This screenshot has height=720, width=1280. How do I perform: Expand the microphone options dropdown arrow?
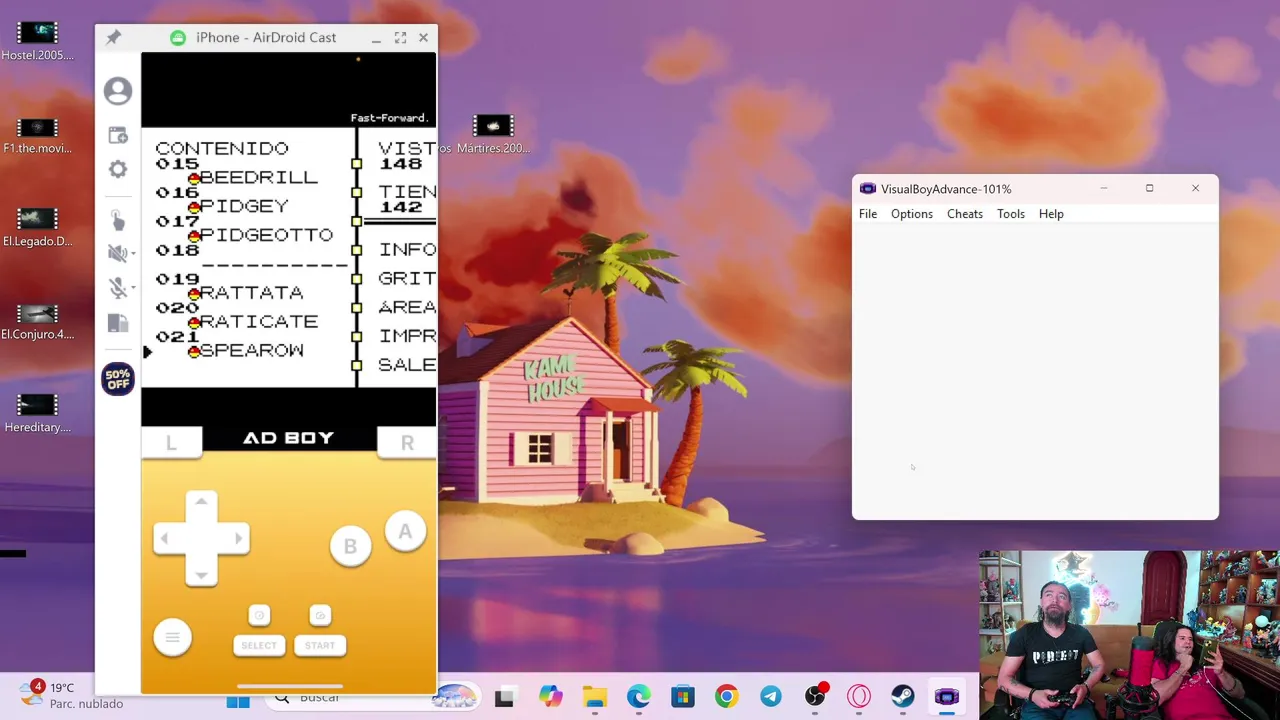[x=132, y=289]
